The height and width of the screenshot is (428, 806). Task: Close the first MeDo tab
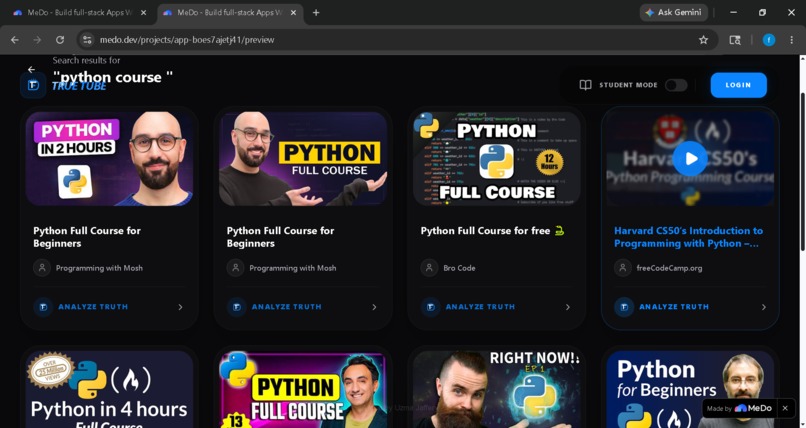[x=143, y=12]
